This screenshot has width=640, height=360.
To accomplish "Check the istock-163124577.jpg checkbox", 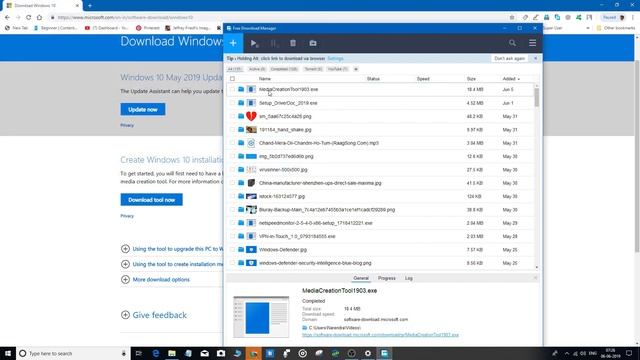I will [x=232, y=196].
